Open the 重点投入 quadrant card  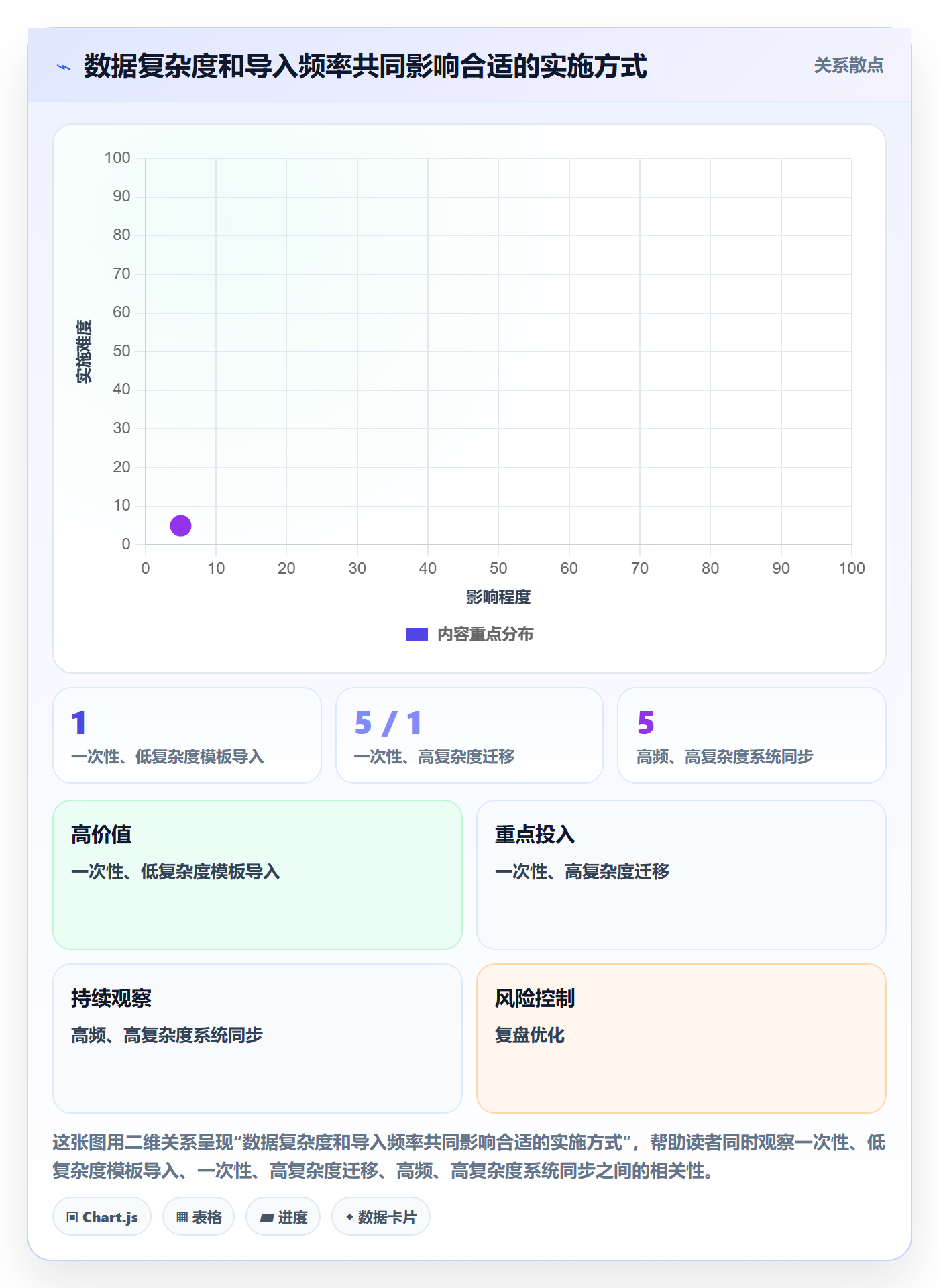point(681,875)
